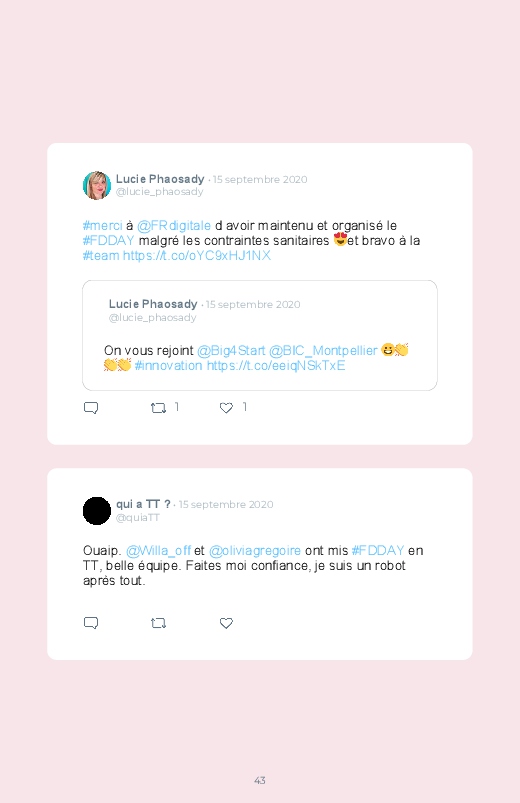Open the @Big4Start mention
520x803 pixels.
(x=231, y=350)
